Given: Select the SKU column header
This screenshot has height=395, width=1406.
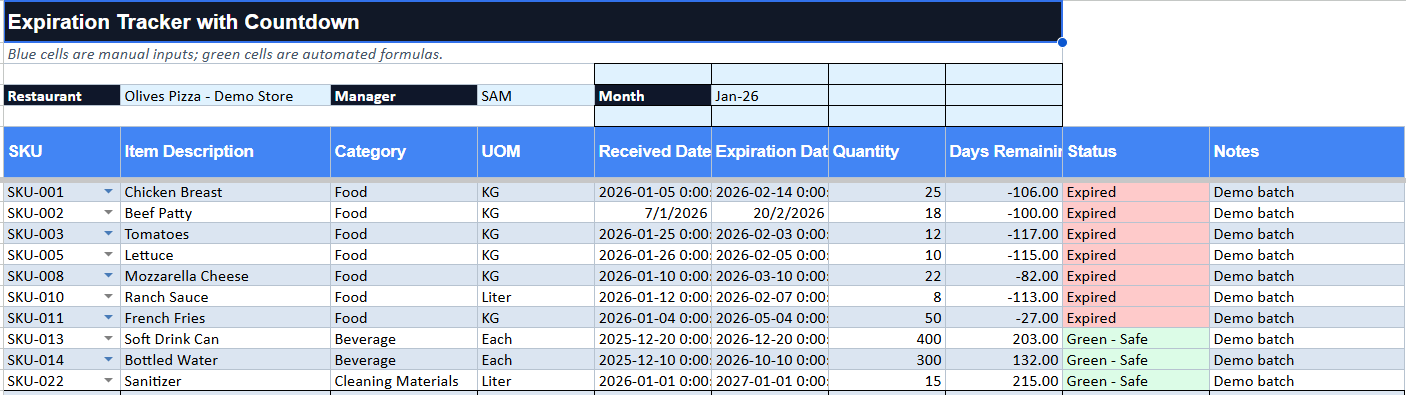Looking at the screenshot, I should tap(62, 152).
